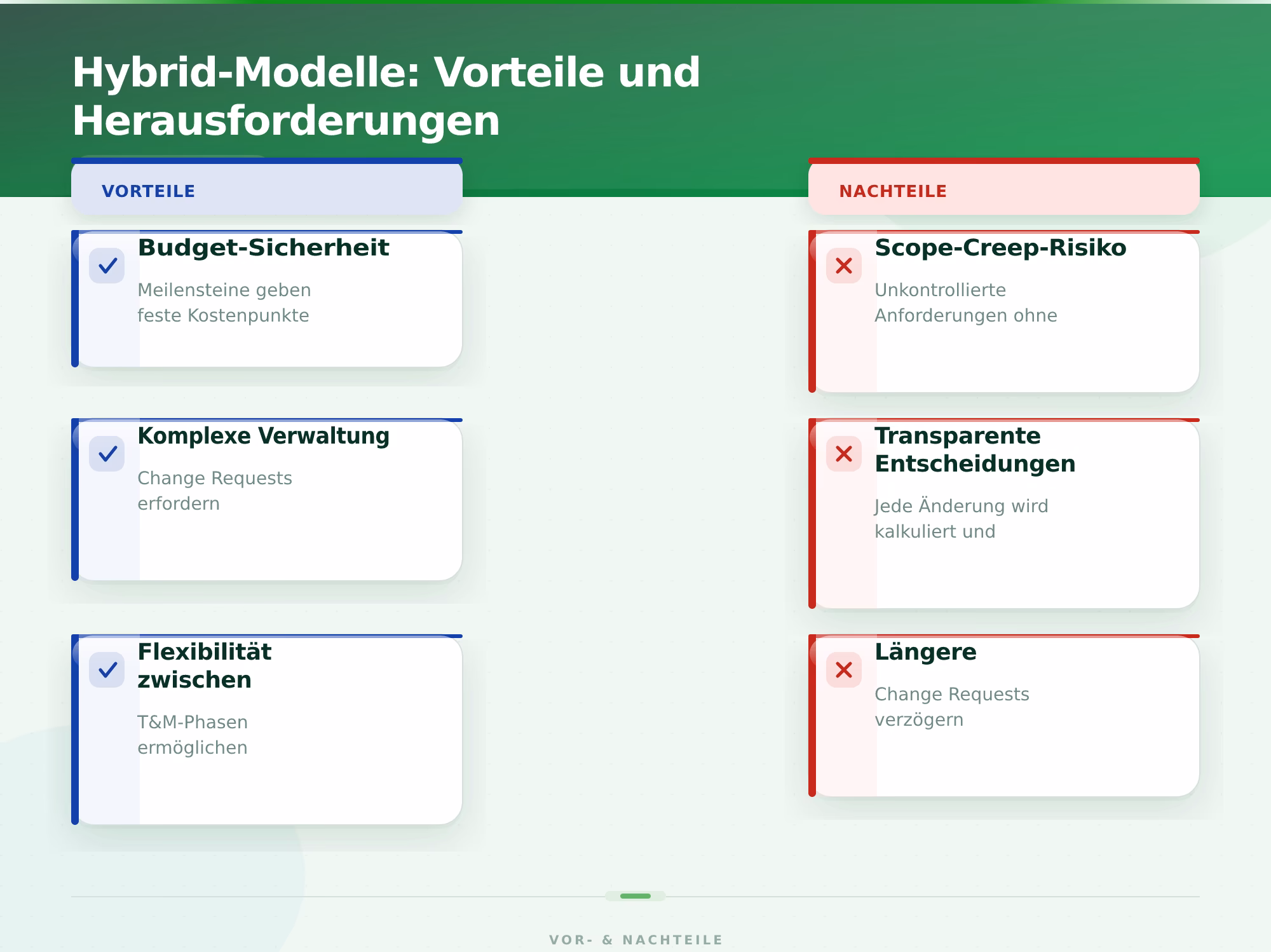Image resolution: width=1271 pixels, height=952 pixels.
Task: Click the checkmark icon beside Budget-Sicherheit
Action: click(107, 266)
